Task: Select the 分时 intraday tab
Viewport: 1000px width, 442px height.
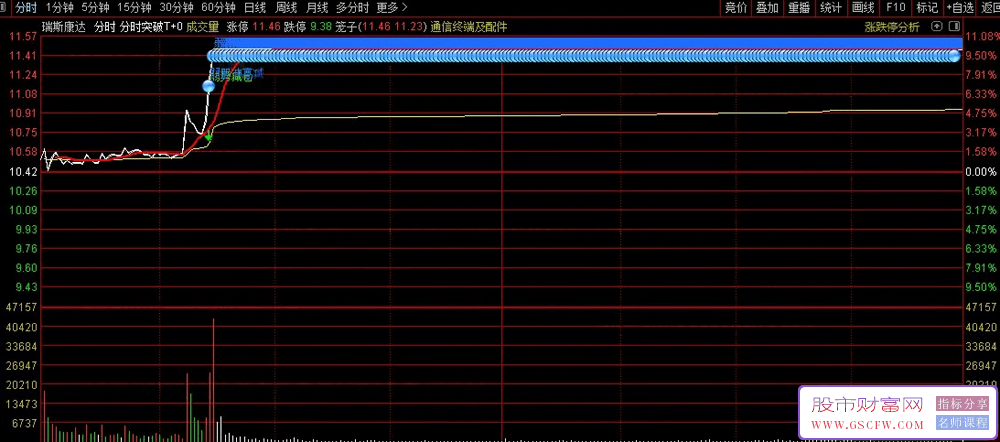Action: tap(26, 8)
